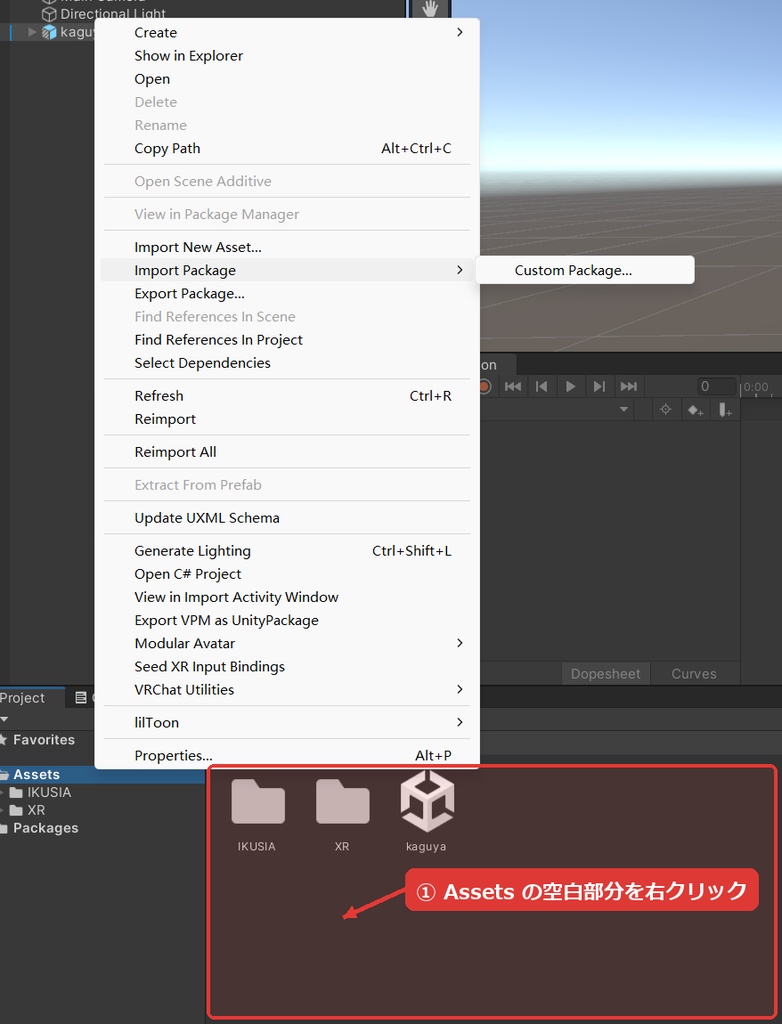Choose Find References In Project
The image size is (782, 1024).
pyautogui.click(x=287, y=340)
